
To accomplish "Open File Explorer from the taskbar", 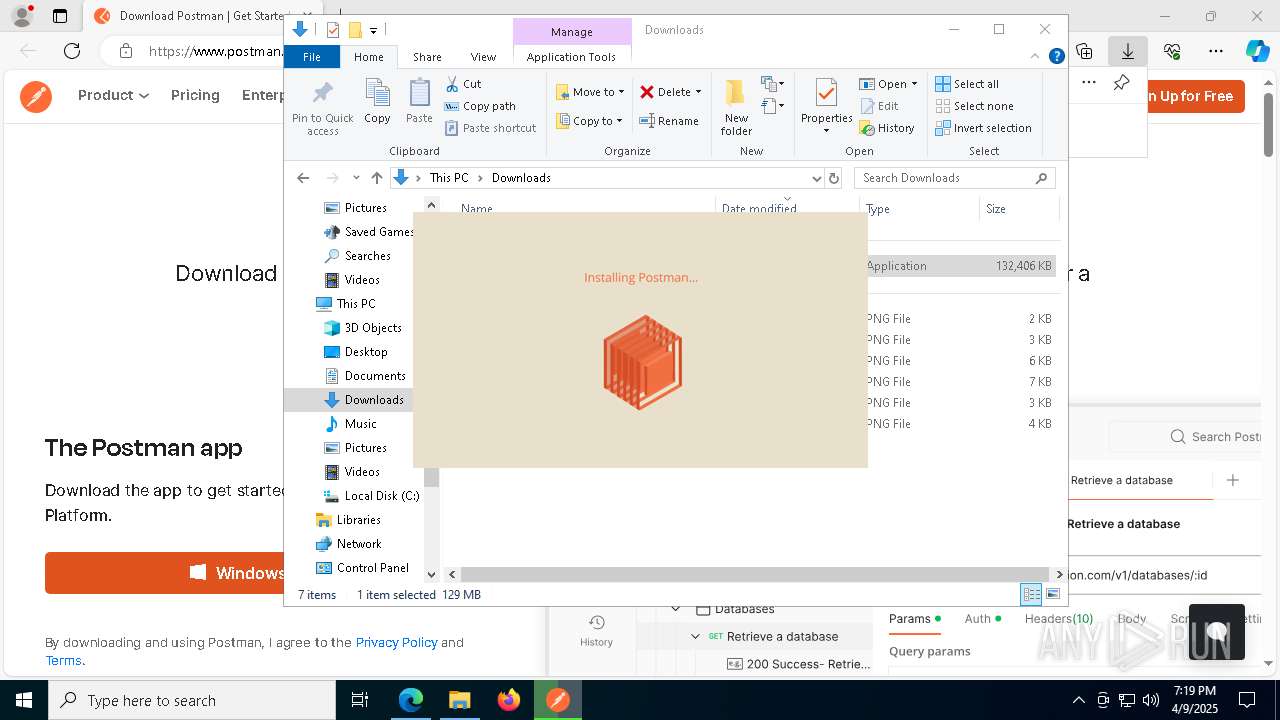I will pos(459,700).
